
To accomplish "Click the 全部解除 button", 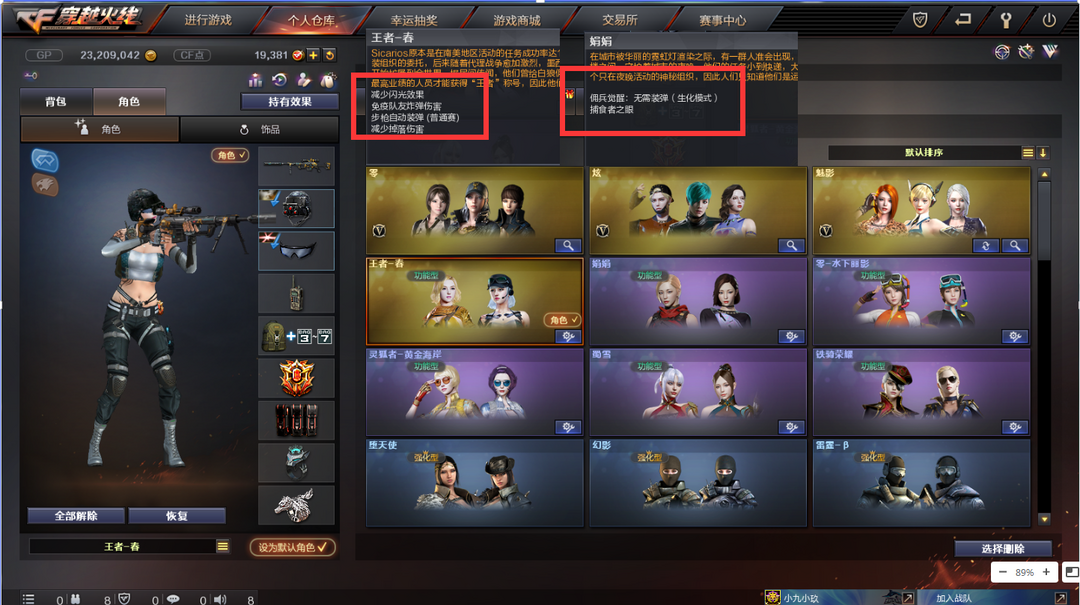I will point(76,515).
